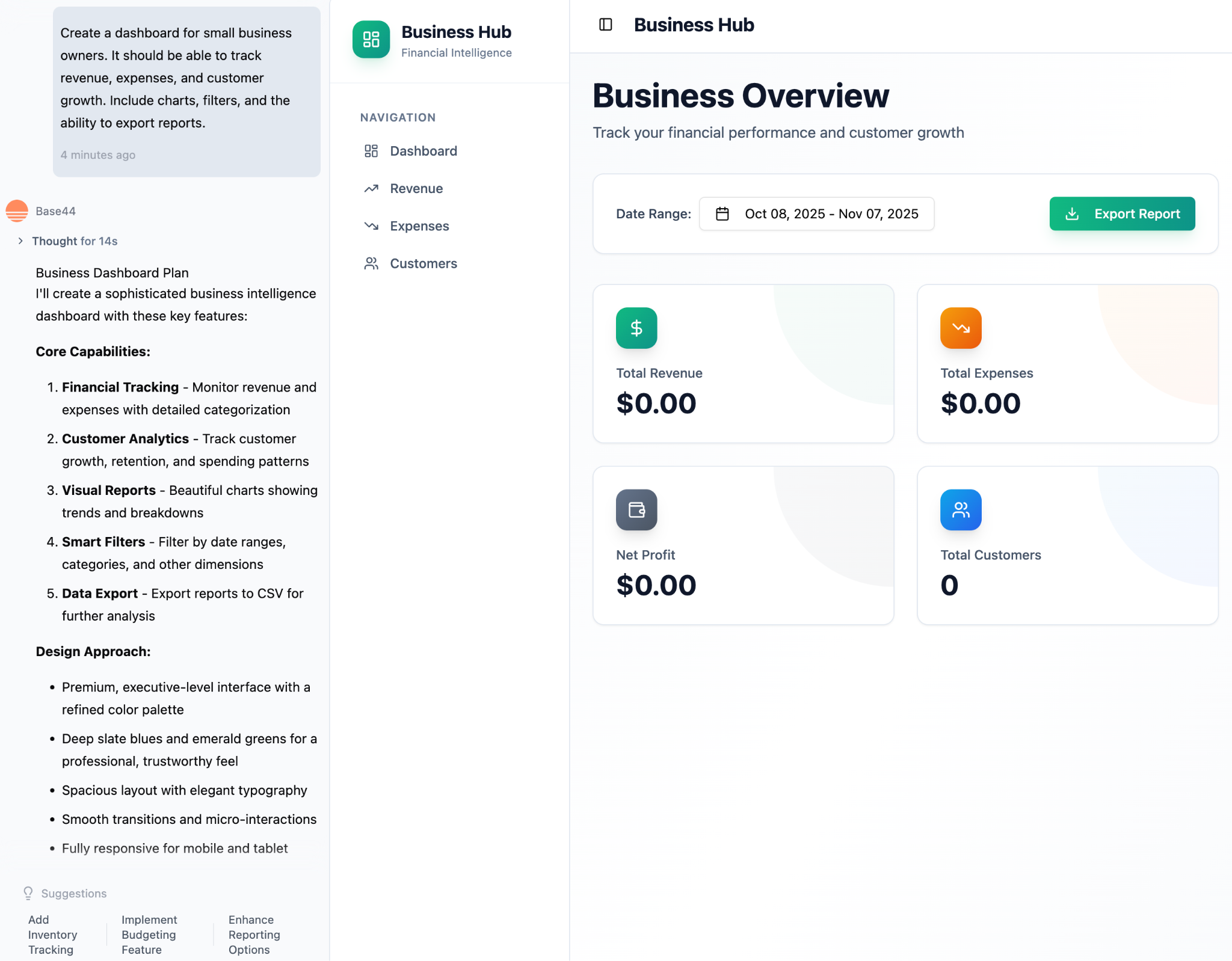
Task: Expand the 'Thought for 14s' section
Action: 74,241
